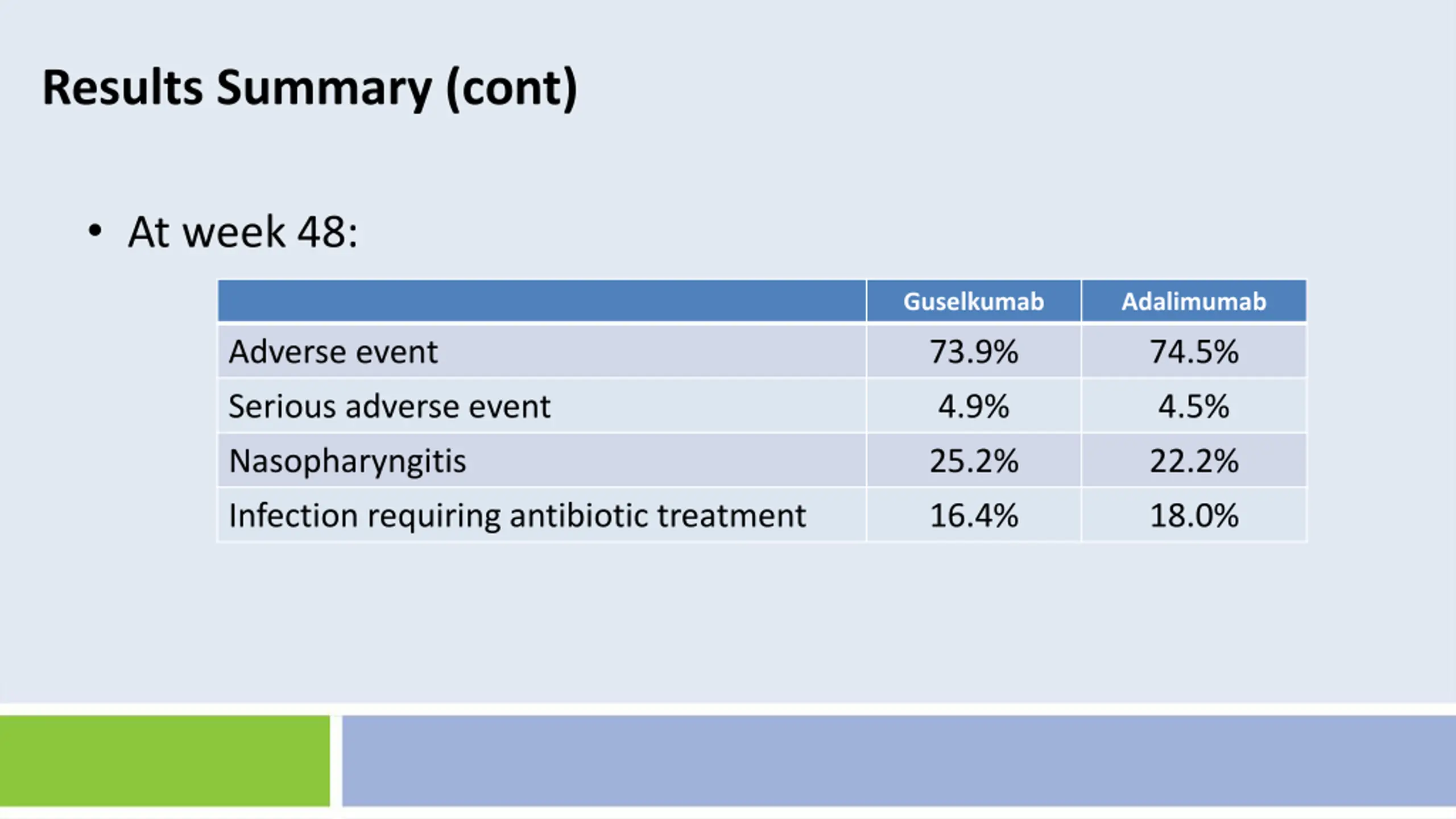Select the At week 48 bullet text
Screen dimensions: 1456x819
243,232
